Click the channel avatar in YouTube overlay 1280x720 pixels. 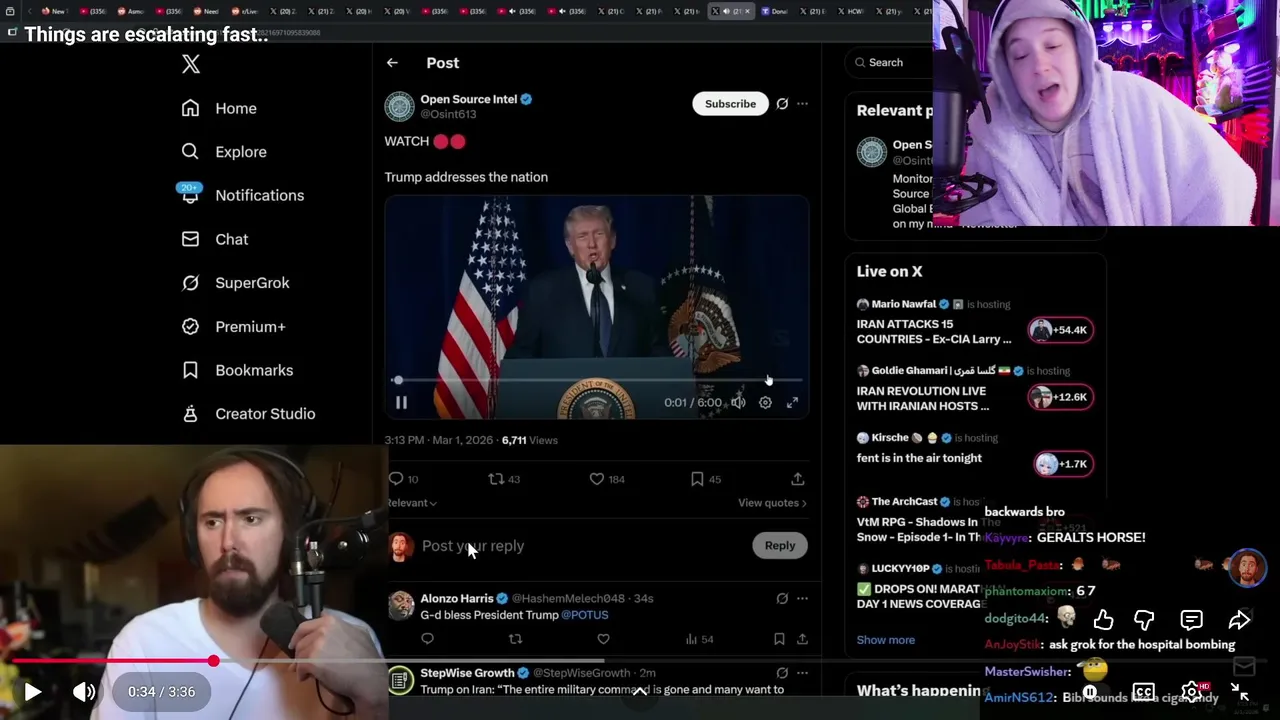1247,568
